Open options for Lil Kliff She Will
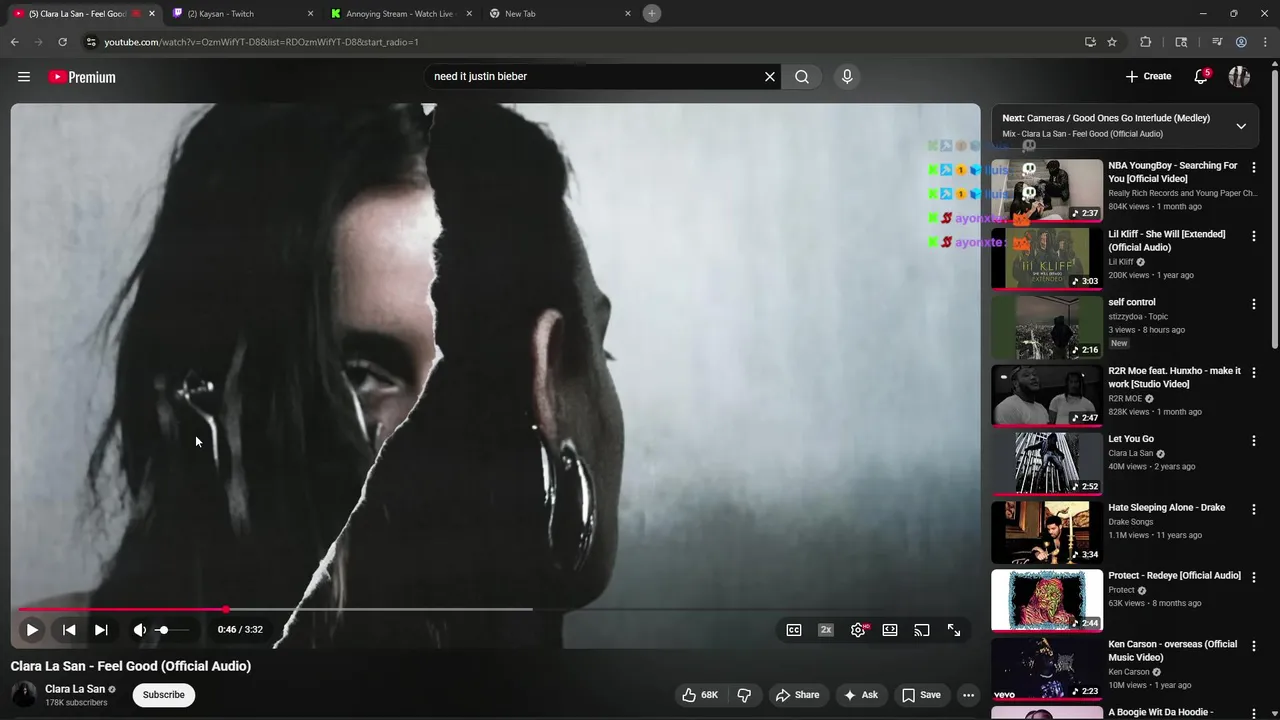 [x=1254, y=235]
